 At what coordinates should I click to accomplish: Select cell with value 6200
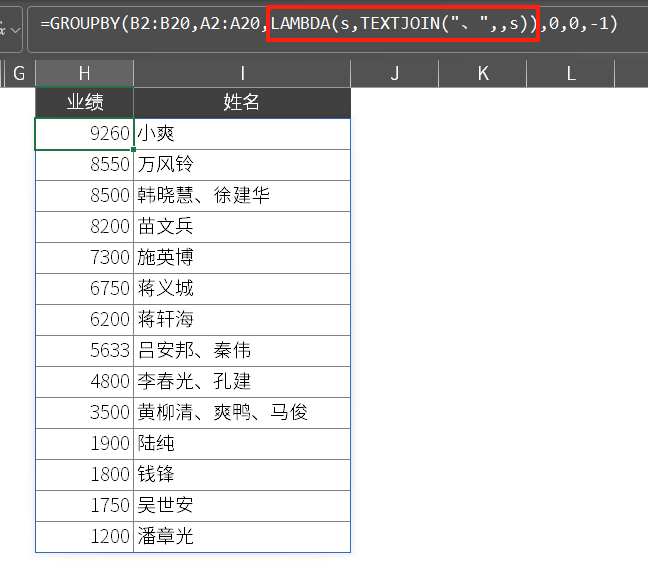click(85, 320)
